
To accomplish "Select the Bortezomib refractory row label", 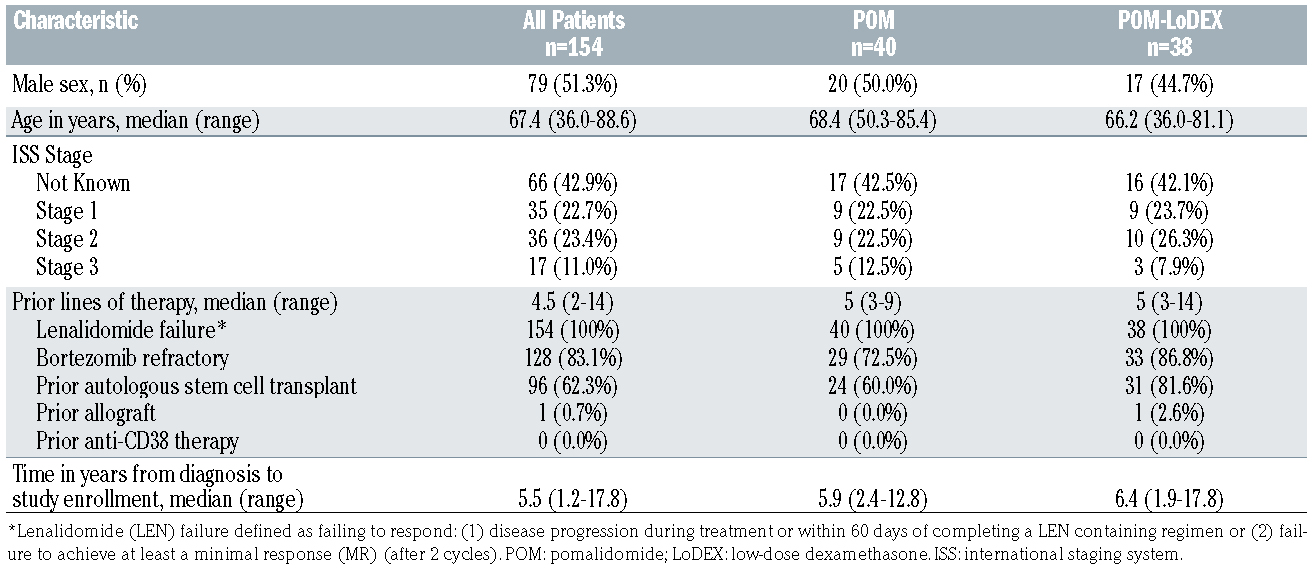I will click(x=132, y=357).
